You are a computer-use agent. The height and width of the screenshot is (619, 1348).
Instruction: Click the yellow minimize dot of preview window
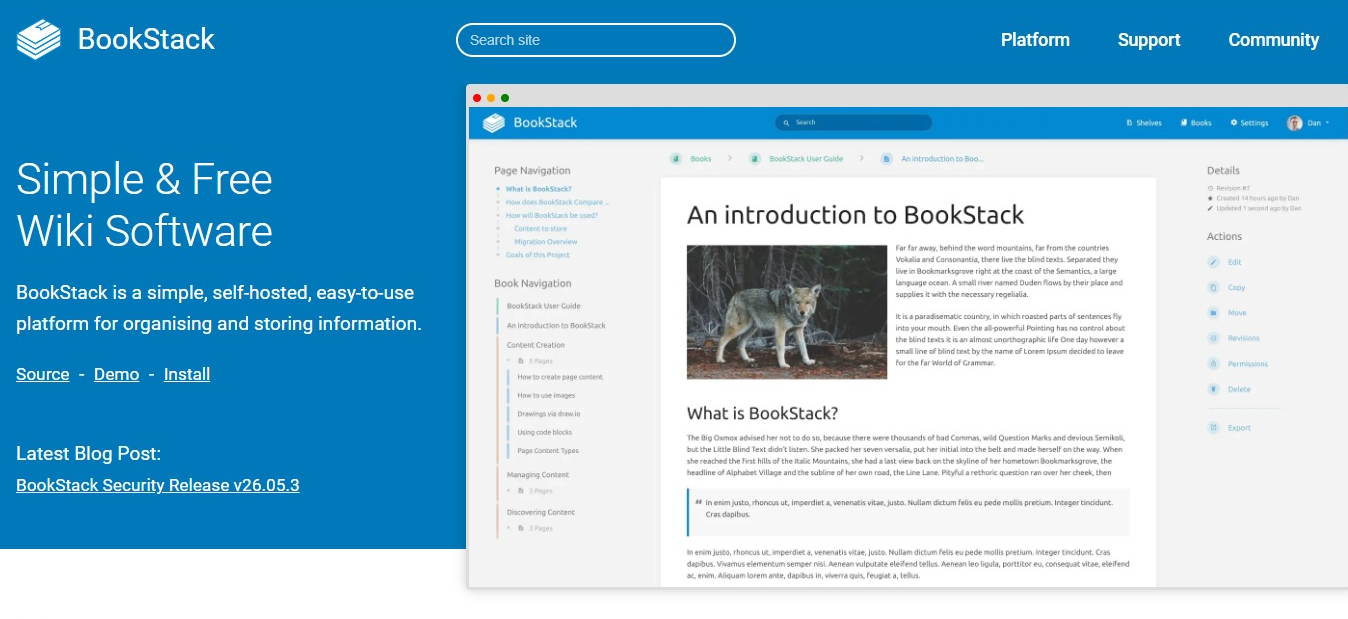[491, 98]
